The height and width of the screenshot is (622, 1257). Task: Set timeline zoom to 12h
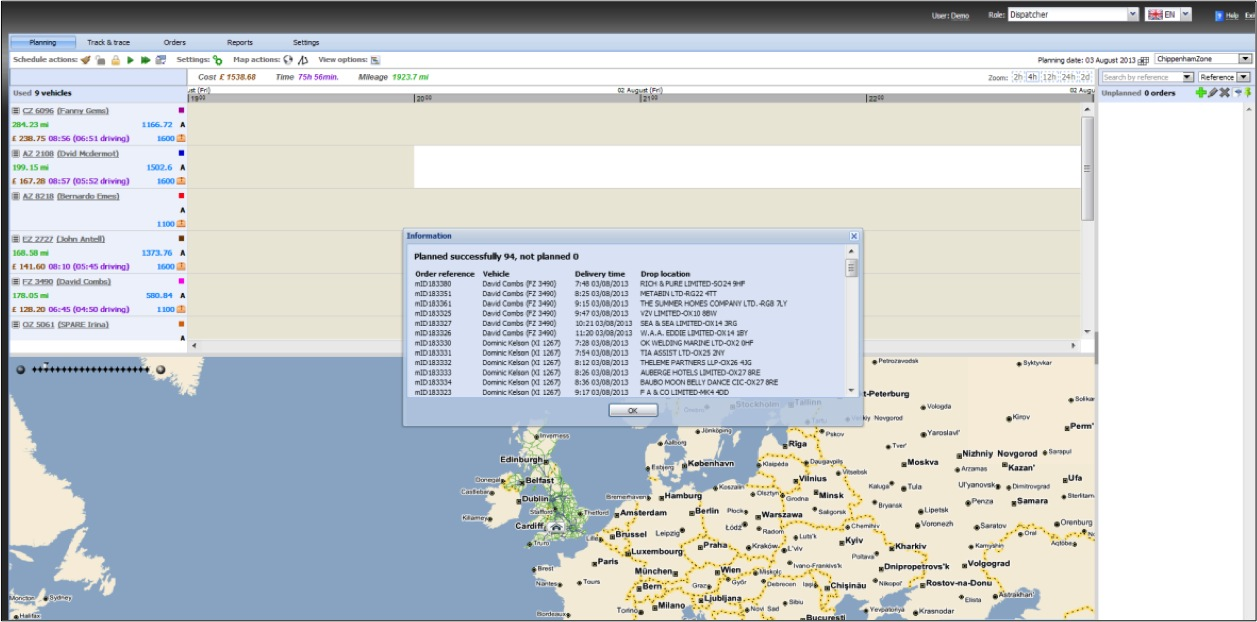pos(1049,77)
